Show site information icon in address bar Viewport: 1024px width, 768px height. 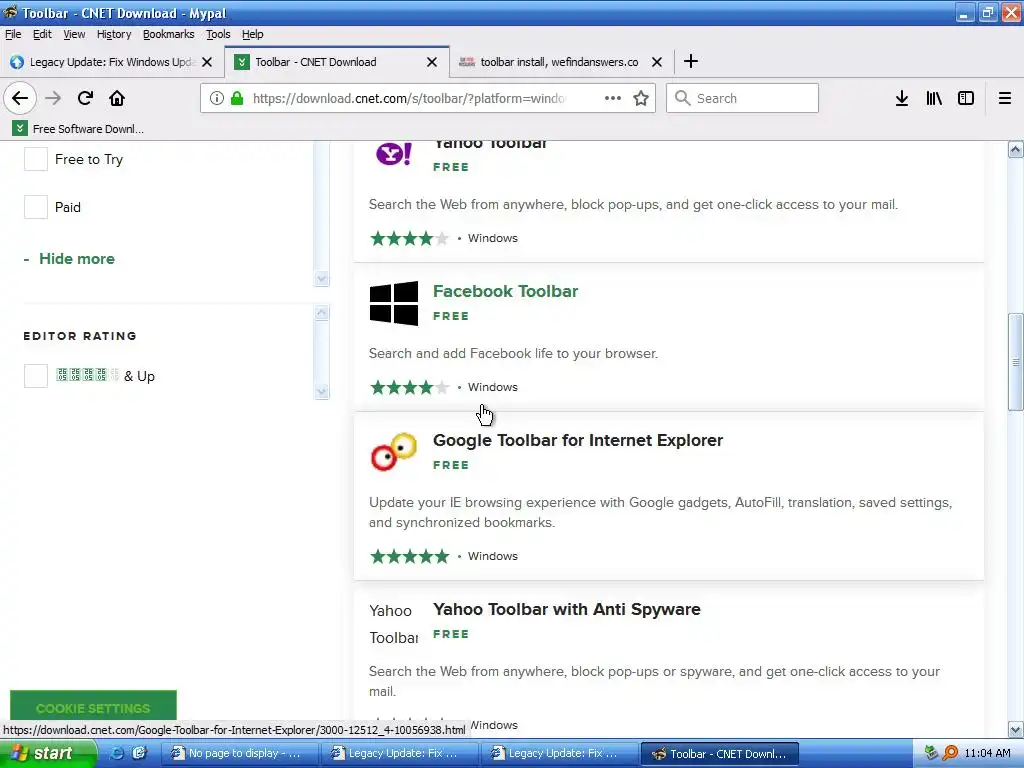point(217,98)
